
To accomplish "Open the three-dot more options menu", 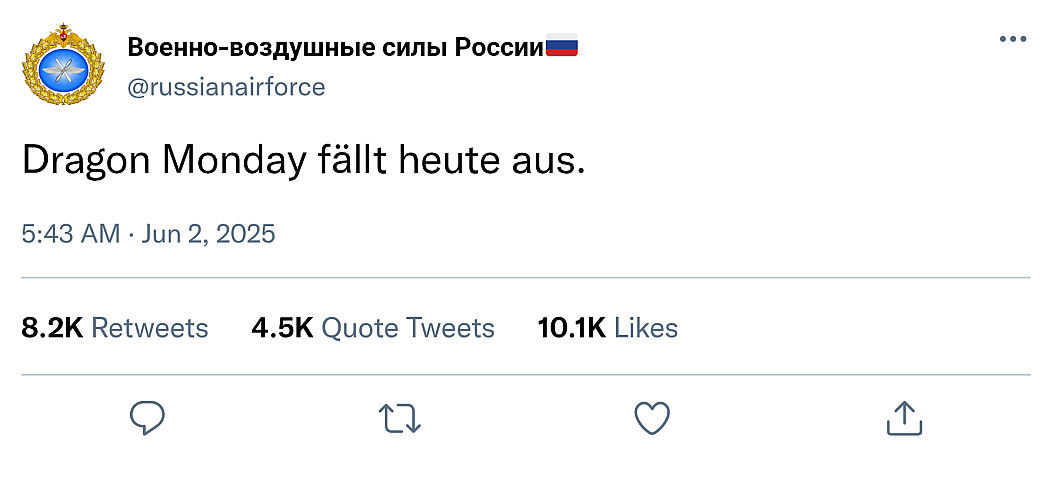I will [x=1012, y=40].
